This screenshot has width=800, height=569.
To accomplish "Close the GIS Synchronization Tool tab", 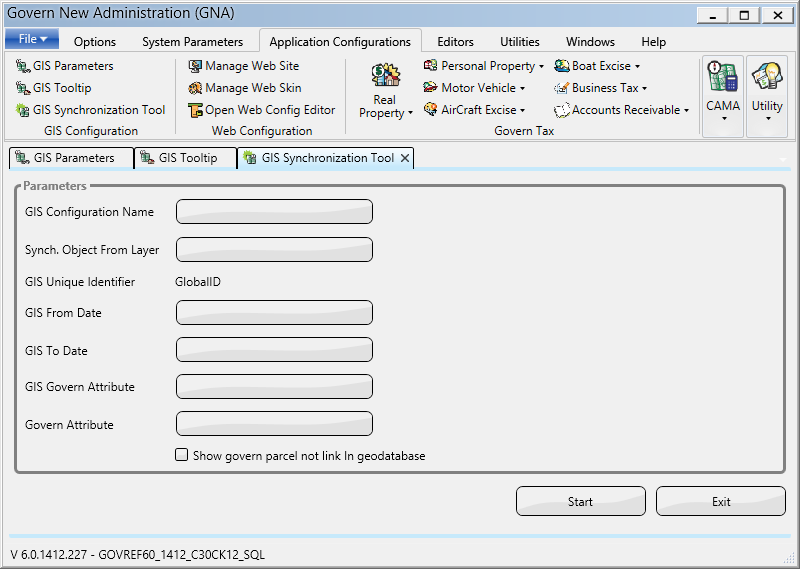I will (x=405, y=158).
